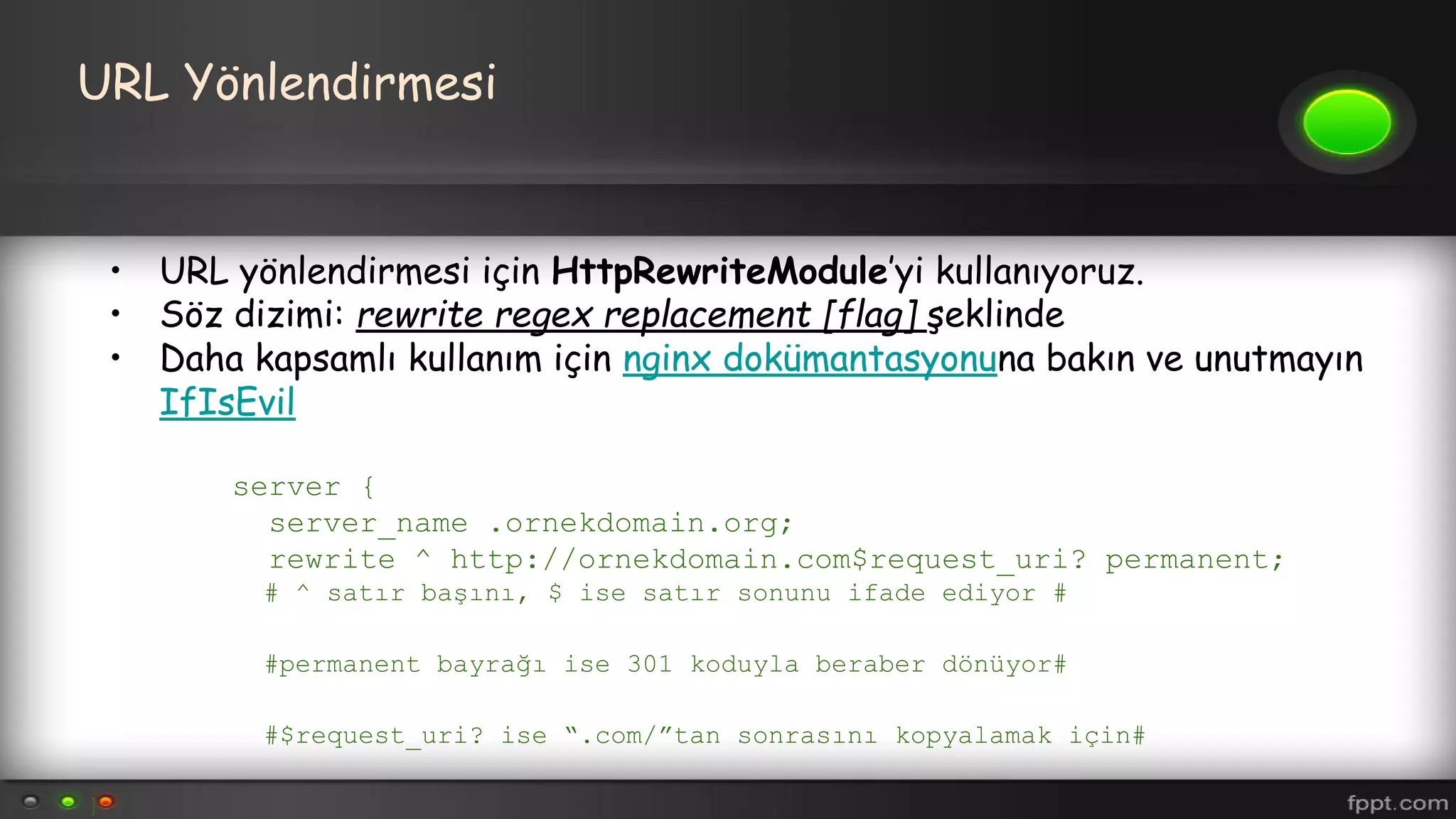
Task: Click the 'server_name .ornekdomain.org;' line
Action: (530, 524)
